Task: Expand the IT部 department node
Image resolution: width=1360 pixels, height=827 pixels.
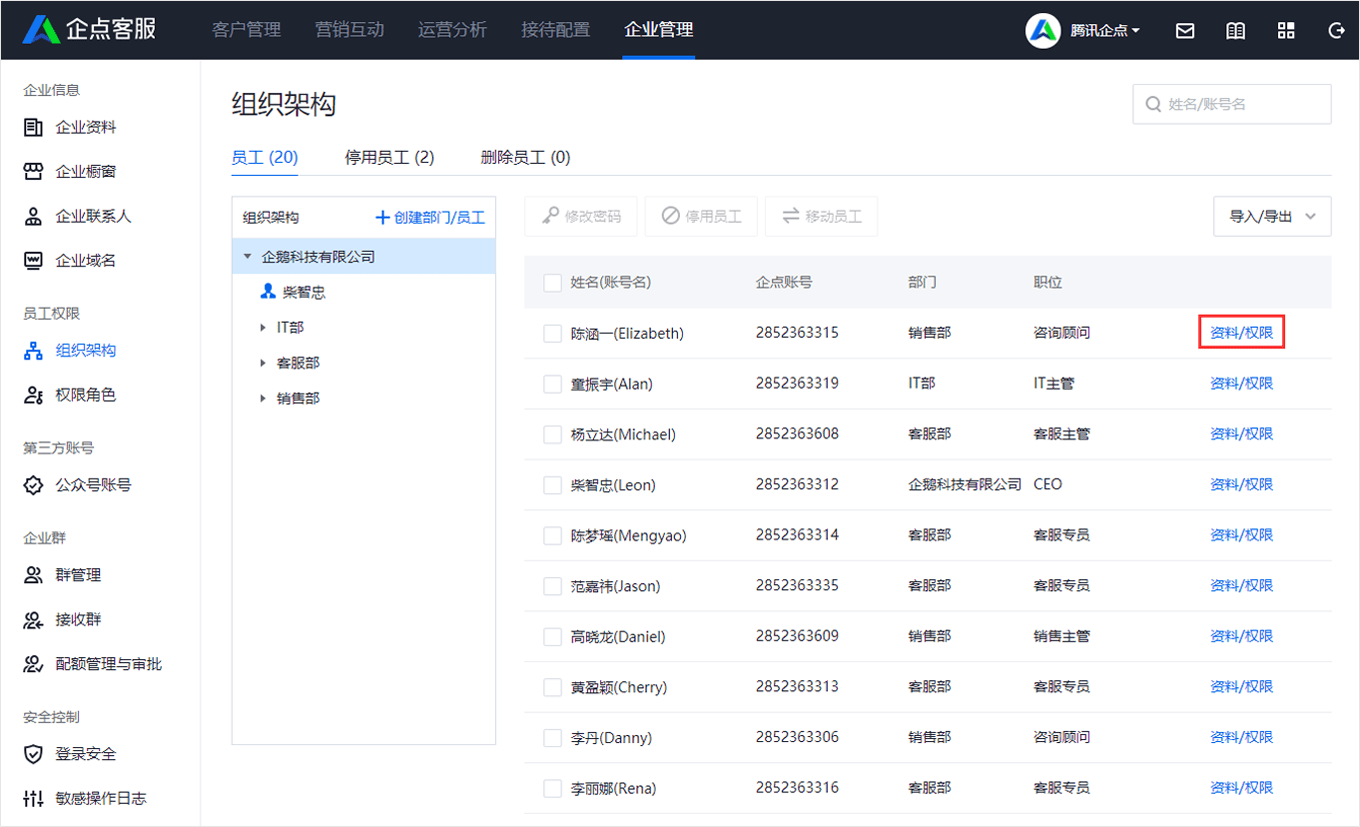Action: coord(263,327)
